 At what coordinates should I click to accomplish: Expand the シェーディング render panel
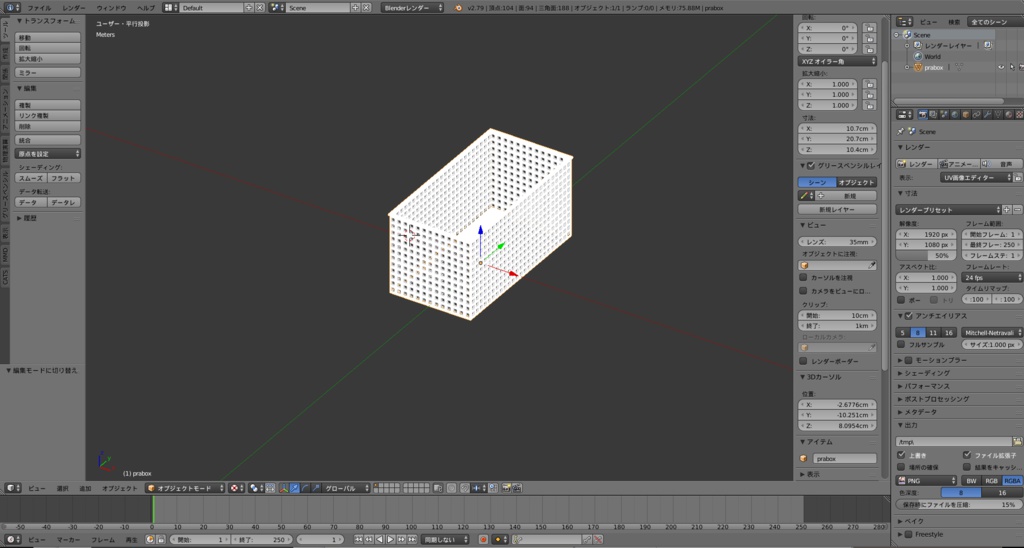click(927, 373)
